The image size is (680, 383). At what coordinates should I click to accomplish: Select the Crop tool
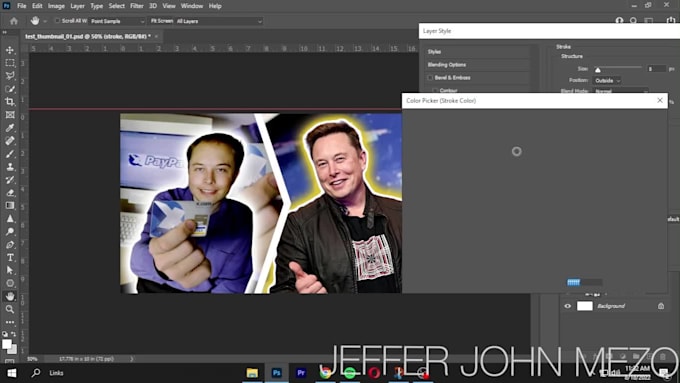tap(10, 102)
